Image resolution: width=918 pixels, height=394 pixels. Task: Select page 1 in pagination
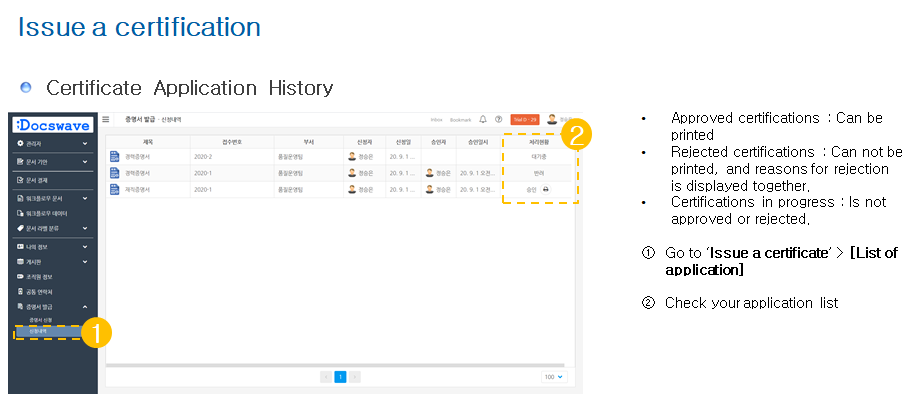click(340, 377)
